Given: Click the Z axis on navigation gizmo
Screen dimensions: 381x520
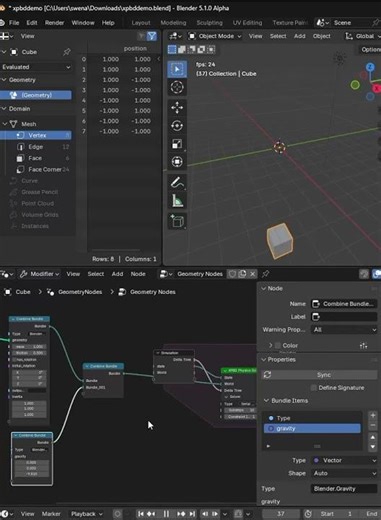Looking at the screenshot, I should pos(370,67).
